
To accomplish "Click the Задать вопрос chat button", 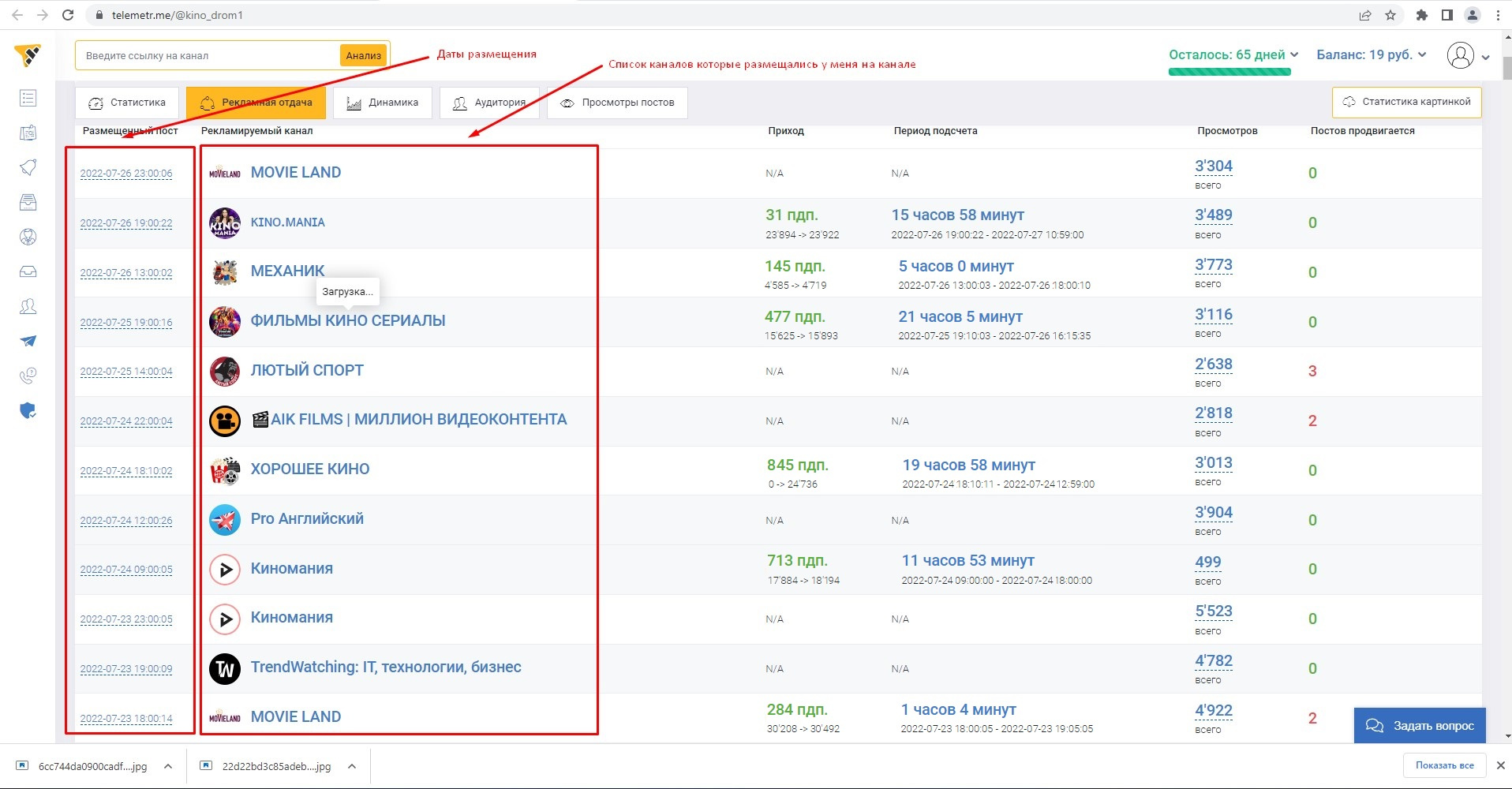I will coord(1420,725).
